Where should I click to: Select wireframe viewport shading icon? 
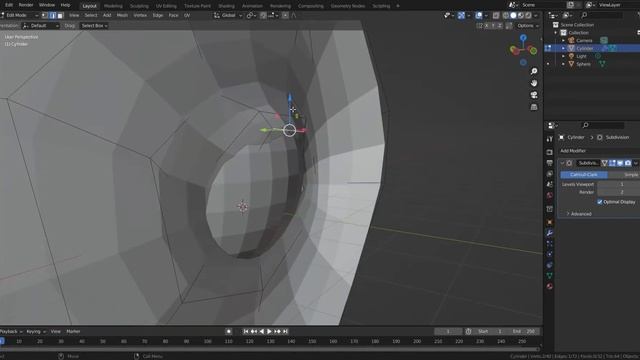tap(506, 15)
